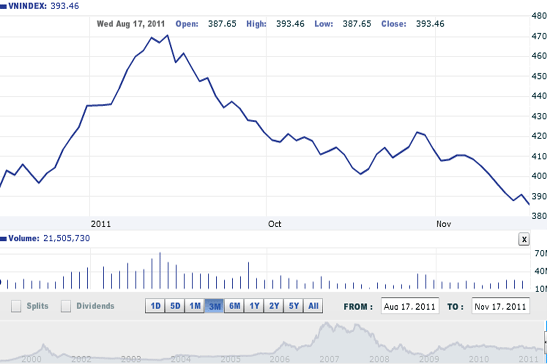Viewport: 550px width, 364px height.
Task: Click the VNINDEX legend color marker
Action: click(x=4, y=7)
